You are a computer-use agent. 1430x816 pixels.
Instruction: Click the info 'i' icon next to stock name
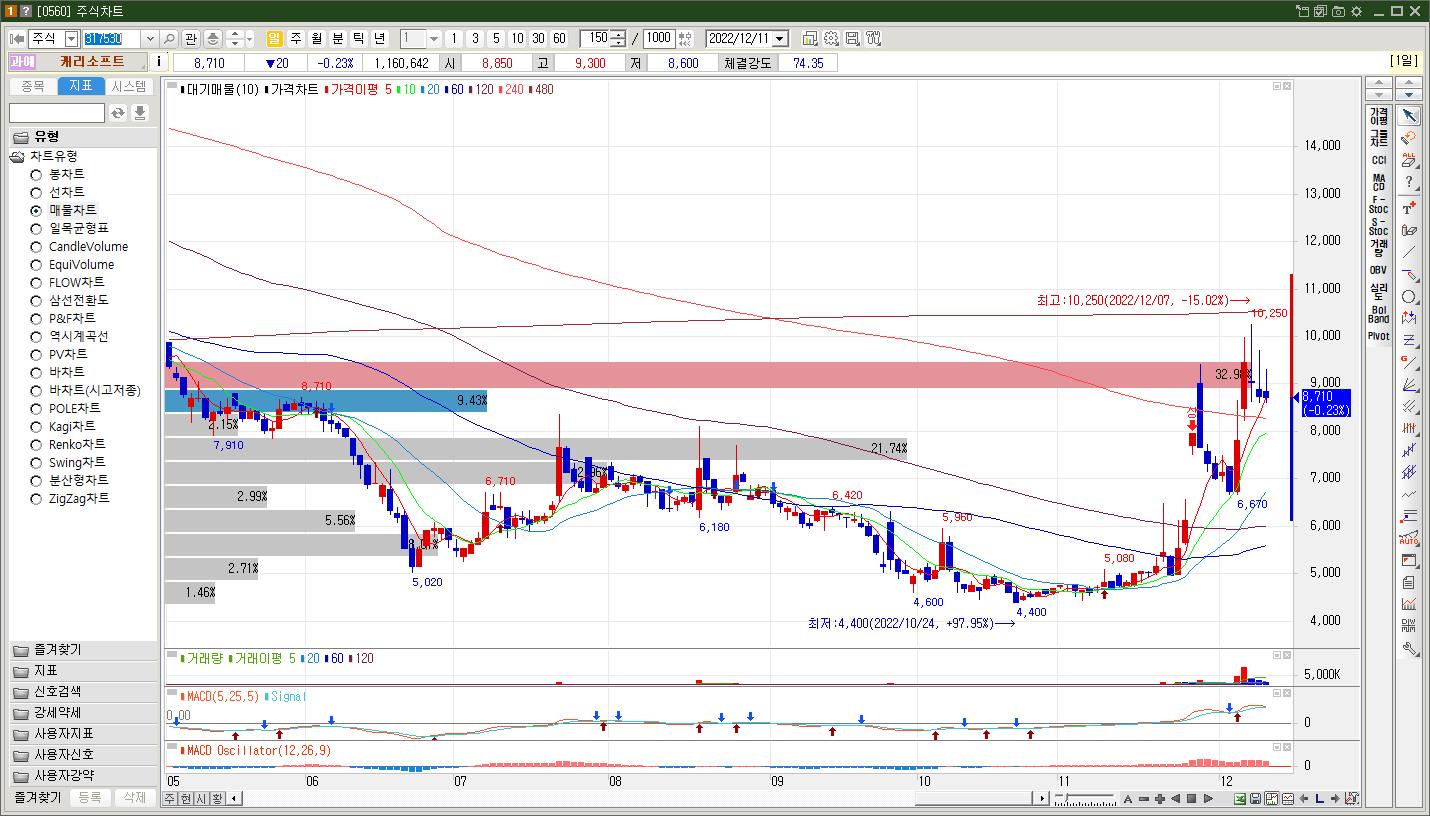160,62
